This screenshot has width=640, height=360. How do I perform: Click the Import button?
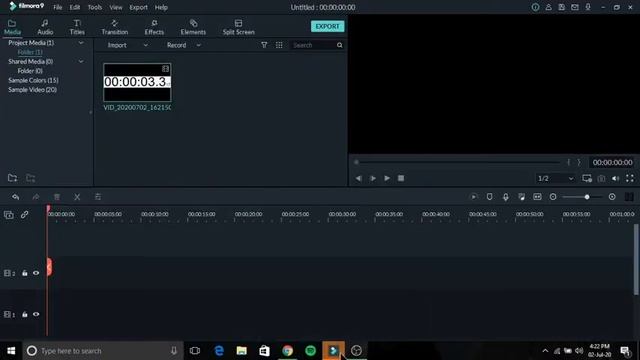point(117,45)
